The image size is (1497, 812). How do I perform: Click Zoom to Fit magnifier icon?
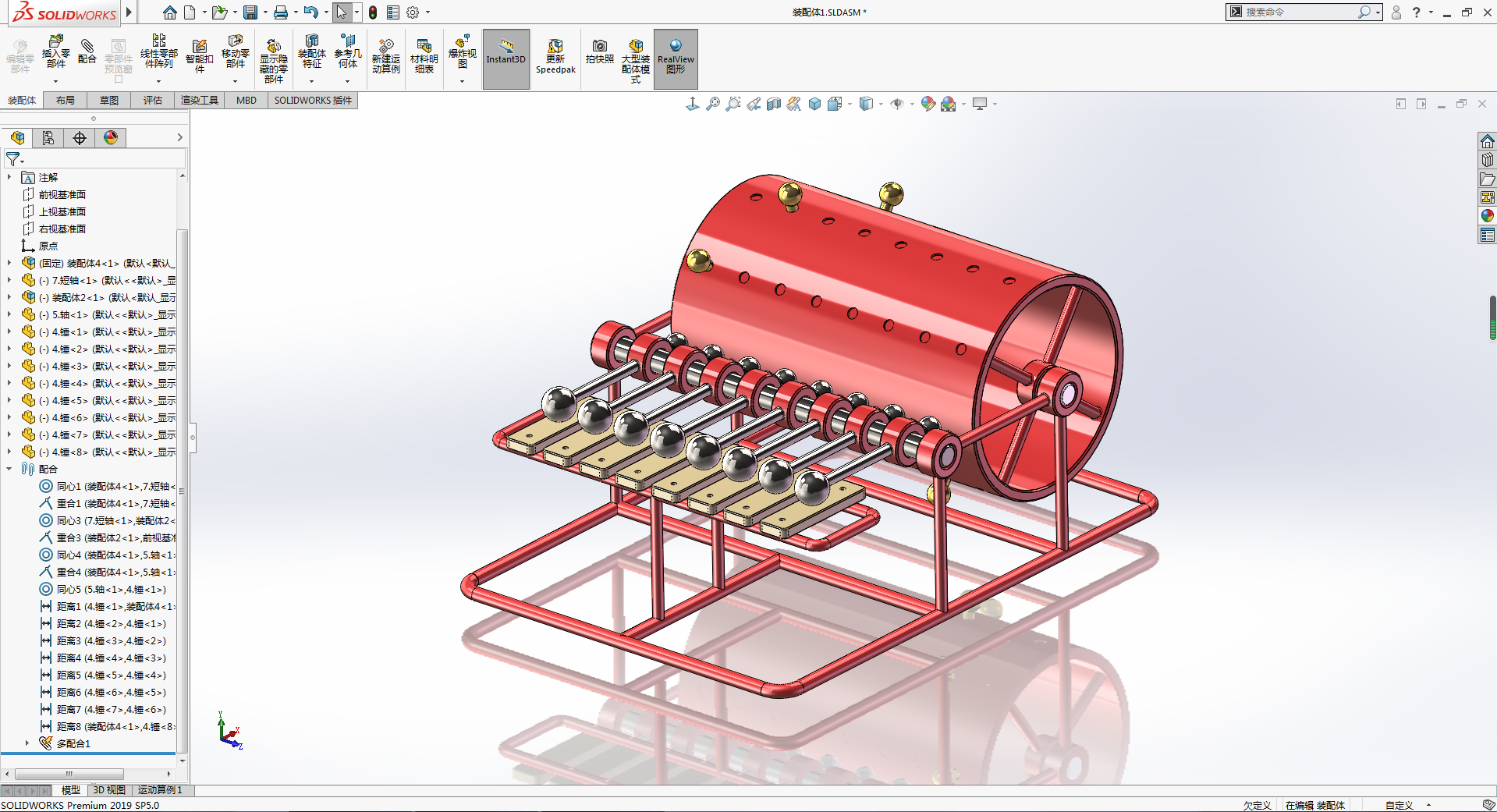[713, 104]
